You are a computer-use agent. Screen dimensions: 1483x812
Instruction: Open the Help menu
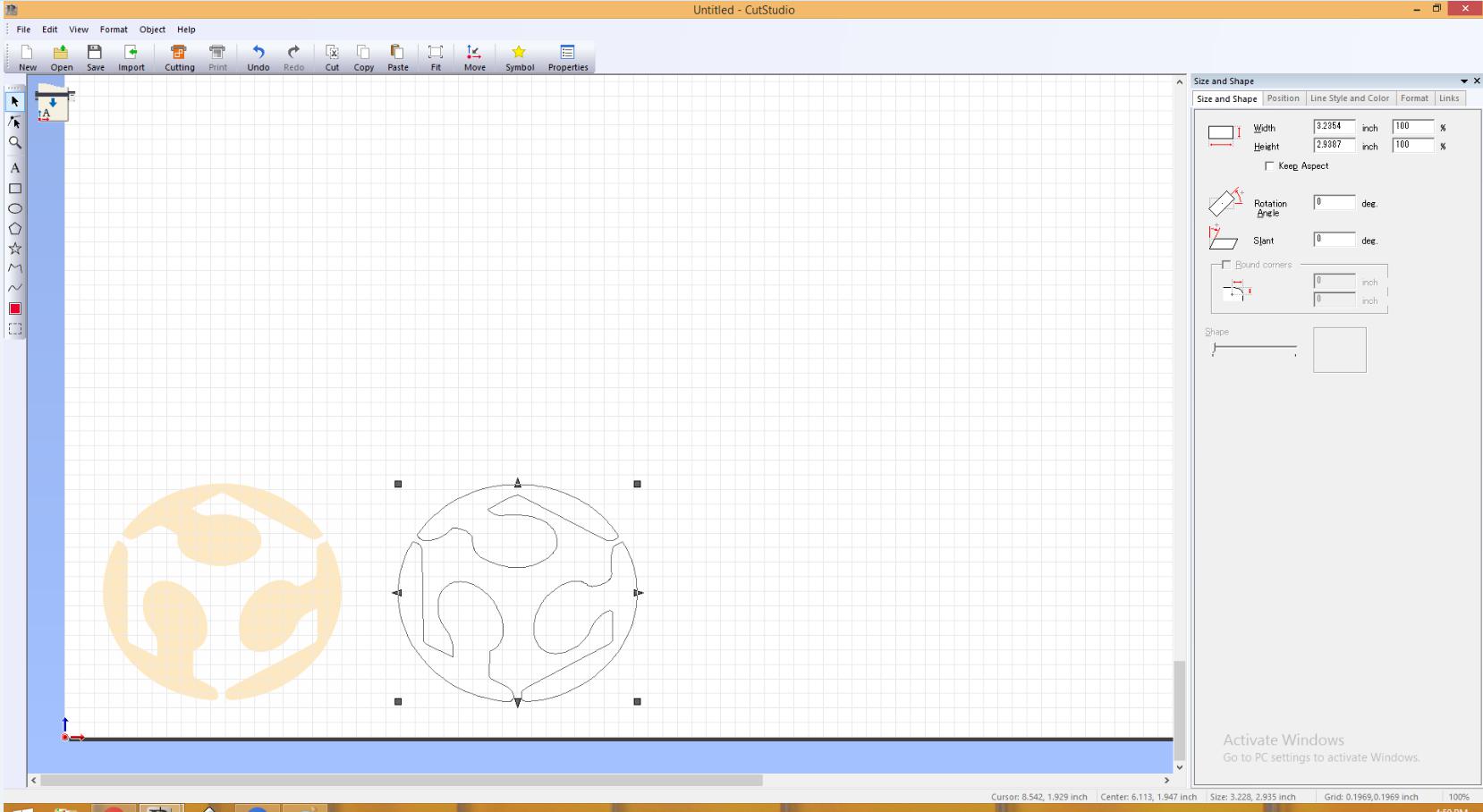[186, 30]
